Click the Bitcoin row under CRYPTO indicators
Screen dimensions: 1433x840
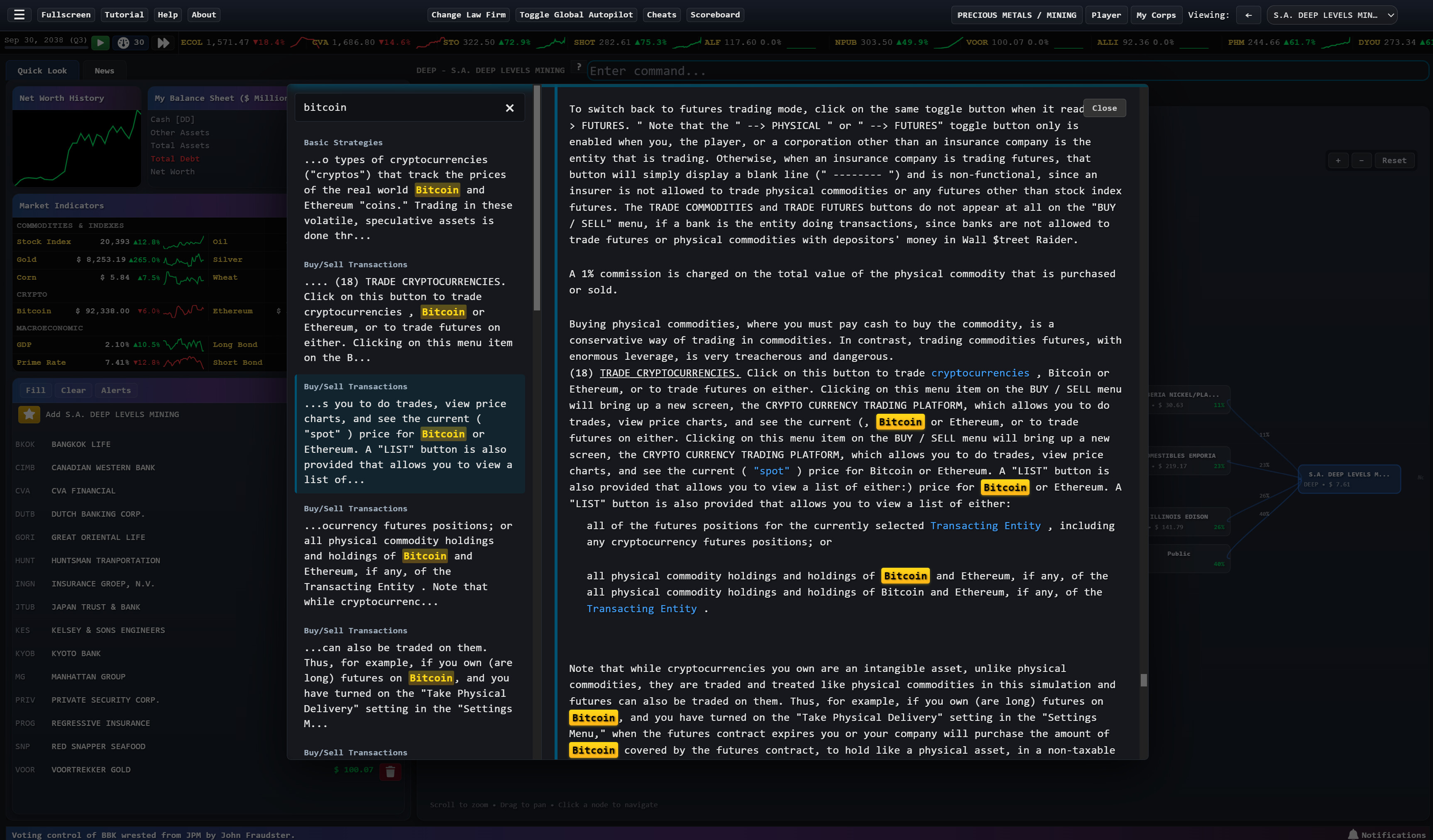110,311
